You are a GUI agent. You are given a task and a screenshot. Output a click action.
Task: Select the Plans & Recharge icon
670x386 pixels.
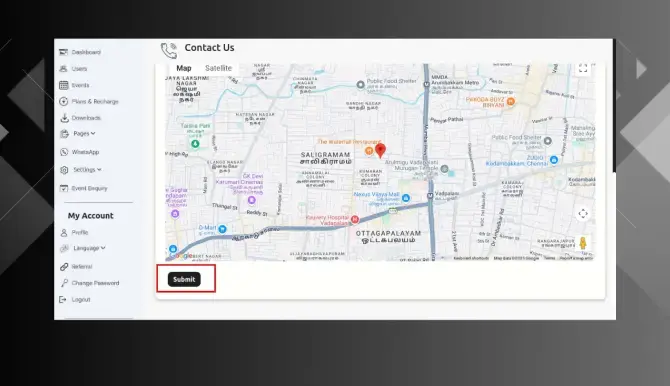pos(64,101)
